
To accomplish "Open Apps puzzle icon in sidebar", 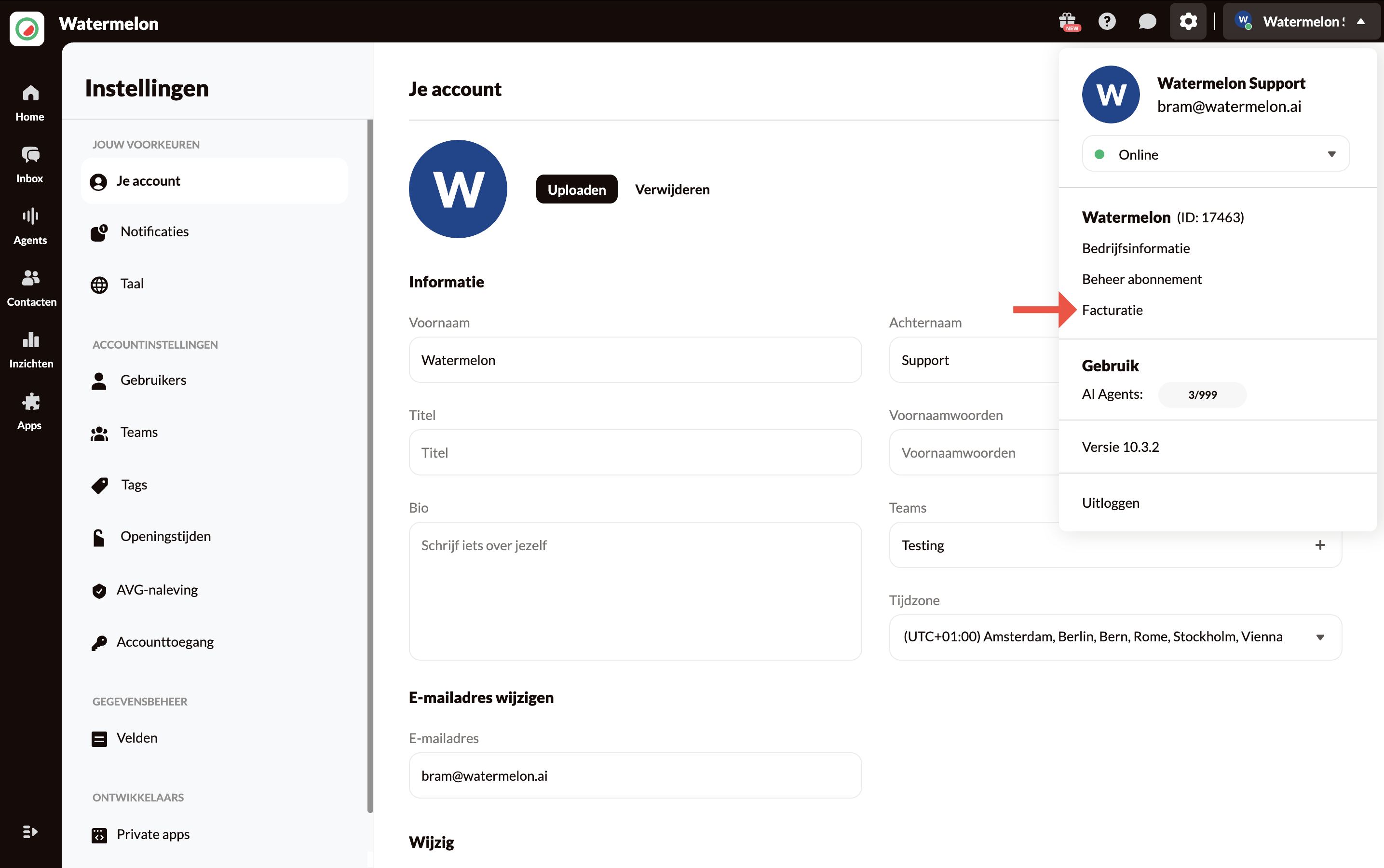I will [x=30, y=412].
